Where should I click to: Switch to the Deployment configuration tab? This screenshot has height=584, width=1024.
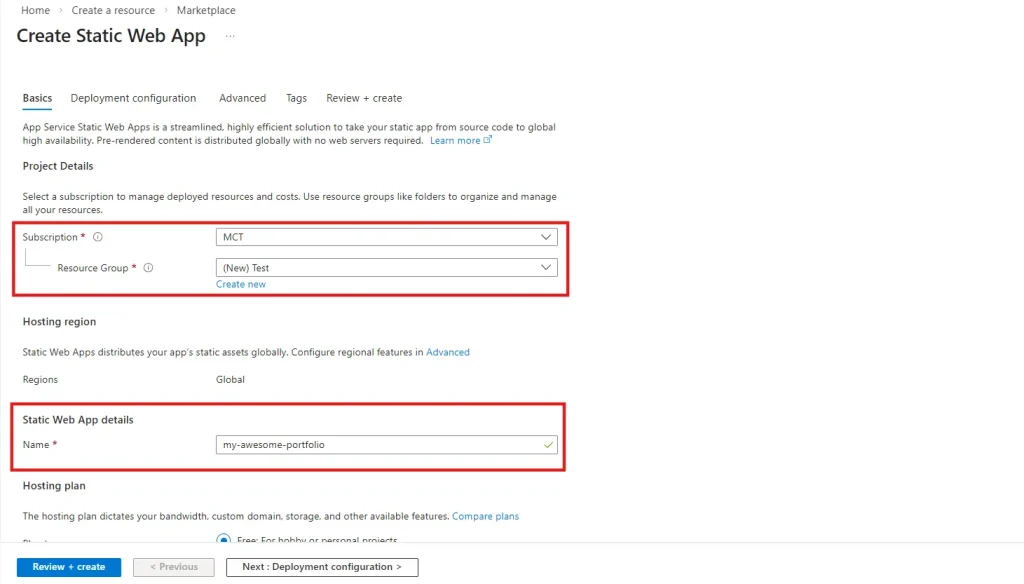133,98
